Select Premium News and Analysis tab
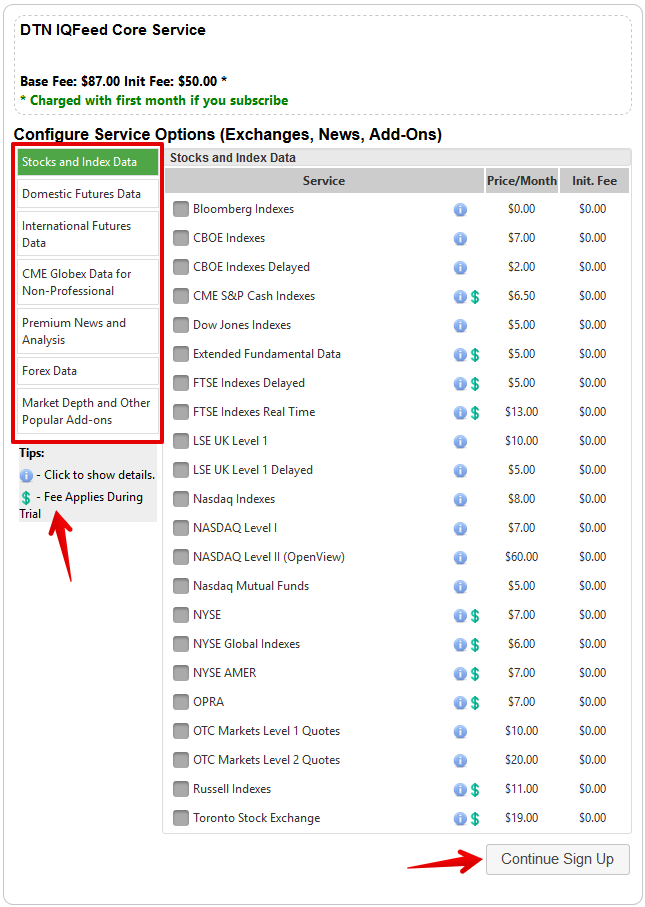The width and height of the screenshot is (645, 907). tap(88, 331)
